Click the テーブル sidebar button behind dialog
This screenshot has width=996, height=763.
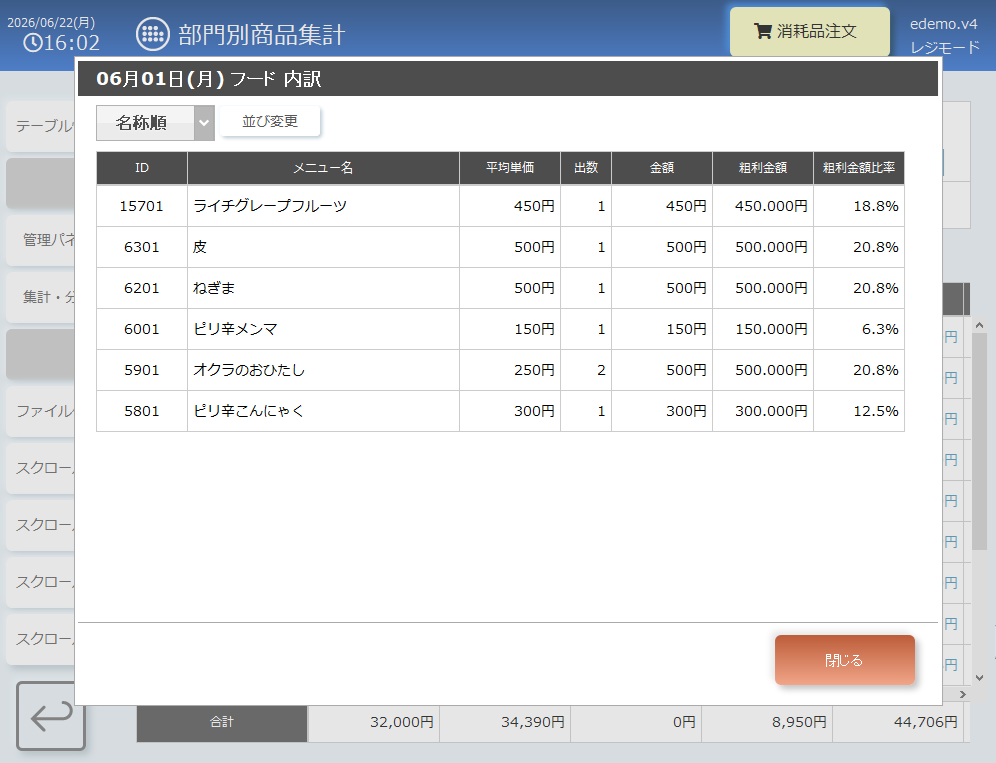(x=41, y=126)
